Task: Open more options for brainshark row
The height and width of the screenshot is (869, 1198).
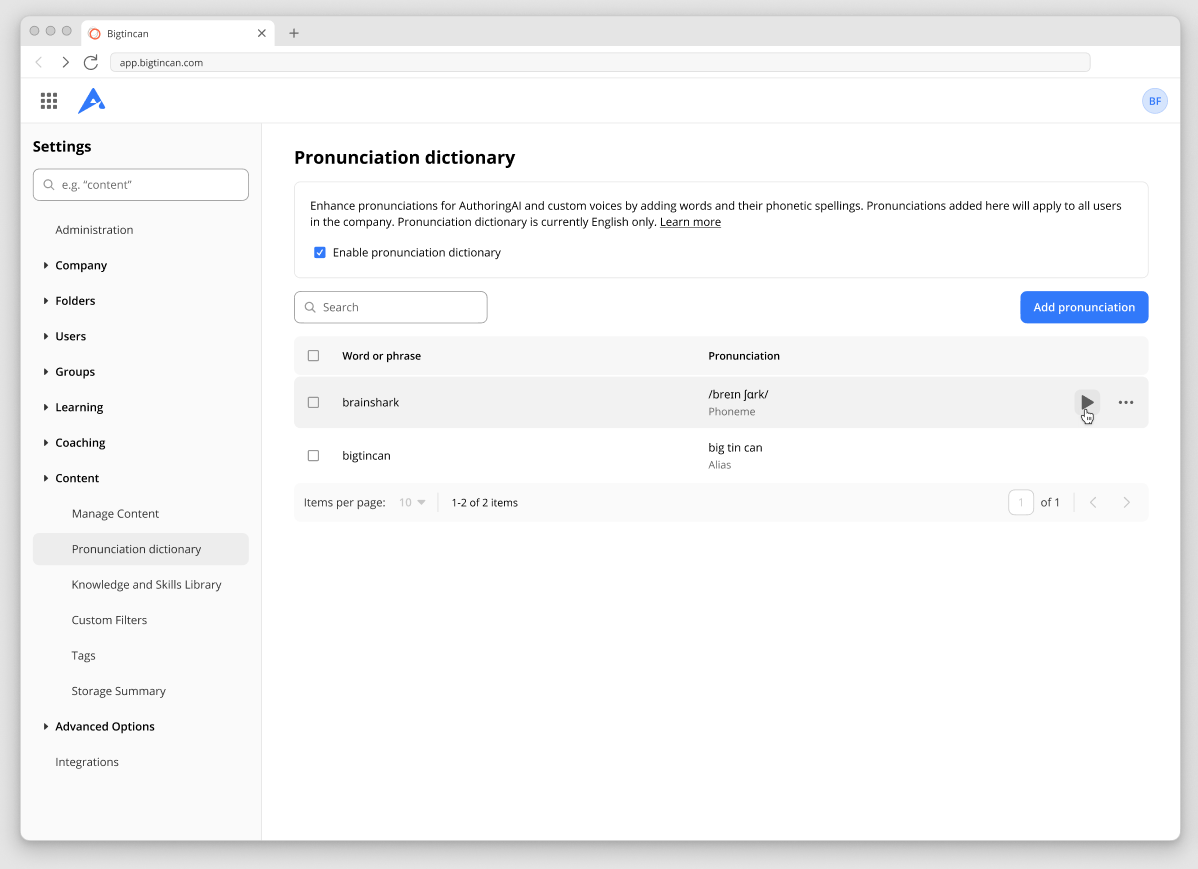Action: [x=1125, y=402]
